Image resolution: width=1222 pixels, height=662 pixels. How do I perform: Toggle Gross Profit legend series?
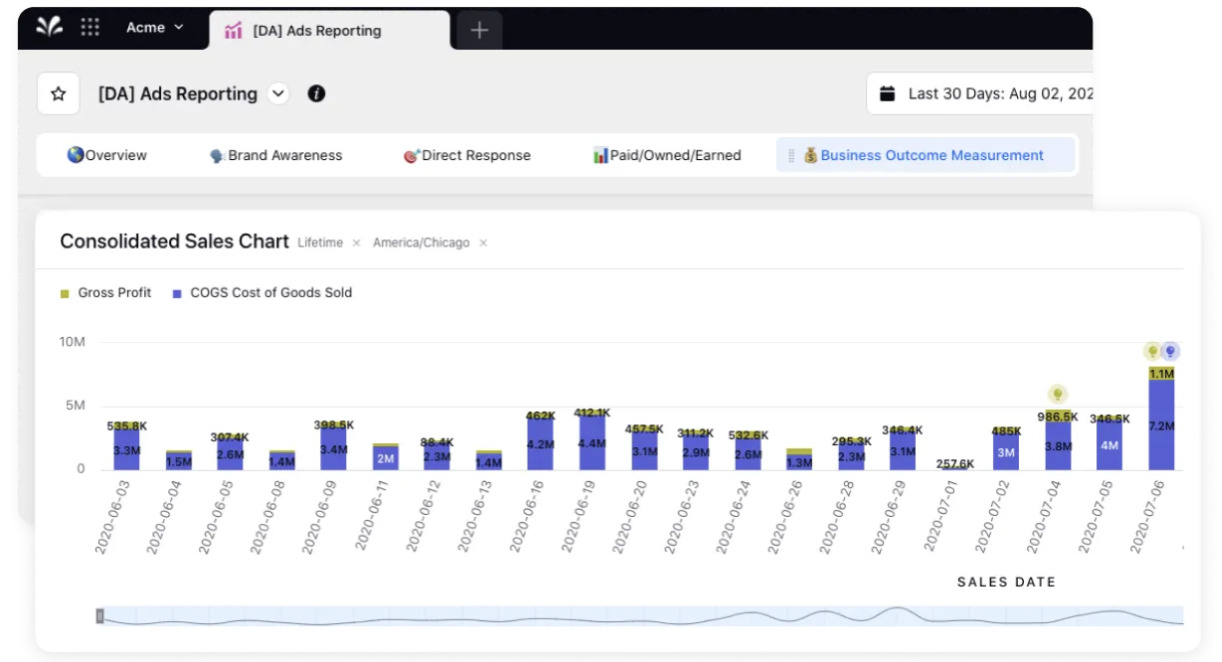tap(106, 293)
